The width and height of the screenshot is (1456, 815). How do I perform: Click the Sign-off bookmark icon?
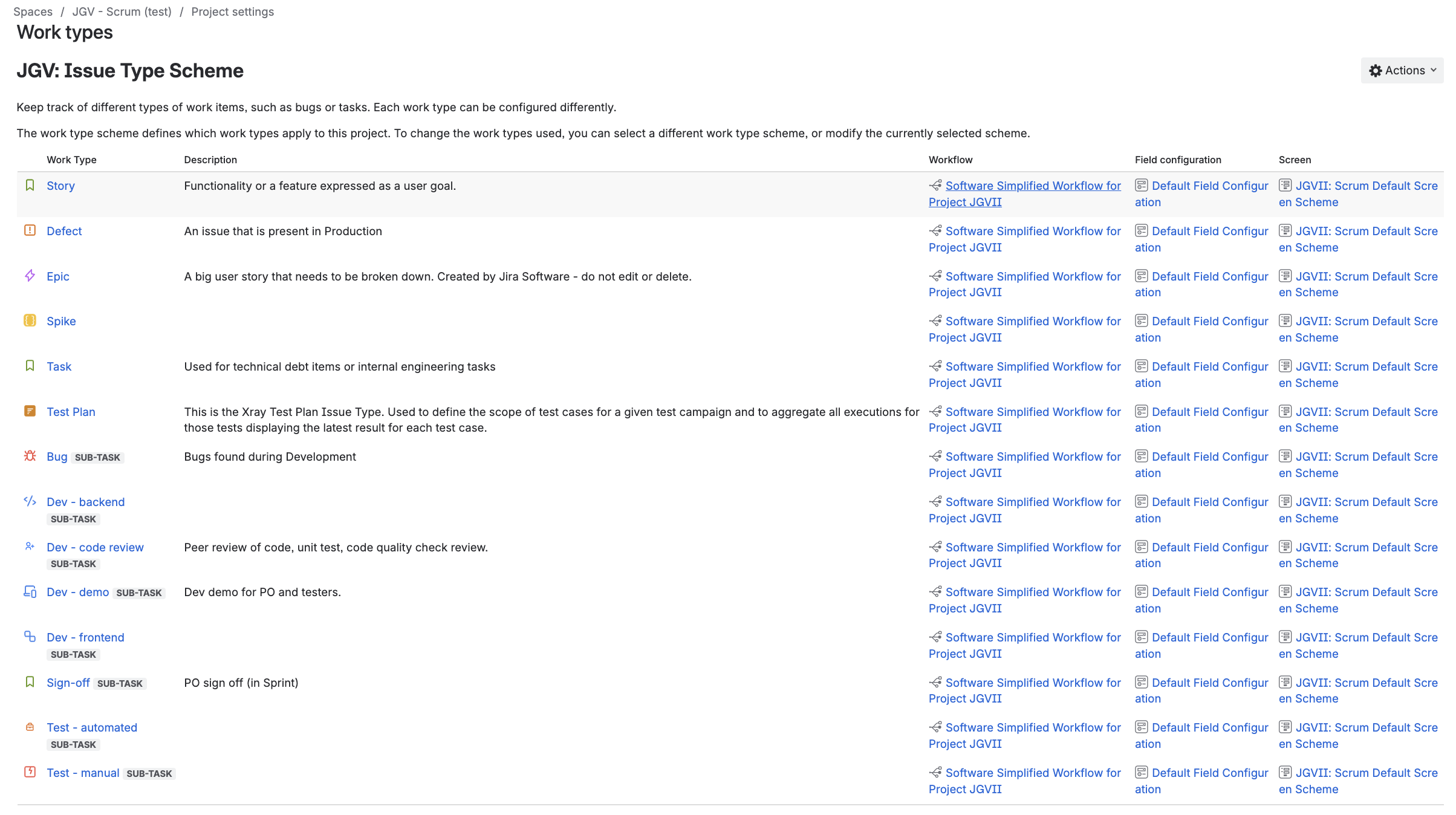30,682
